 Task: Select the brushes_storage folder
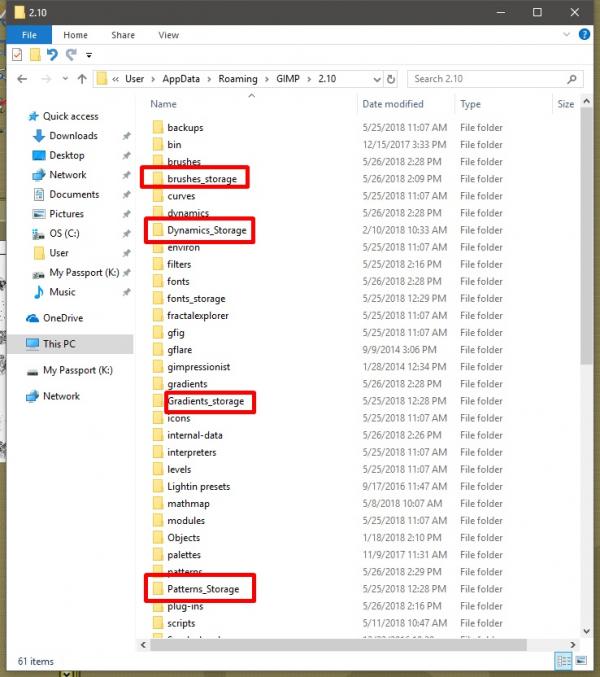202,179
